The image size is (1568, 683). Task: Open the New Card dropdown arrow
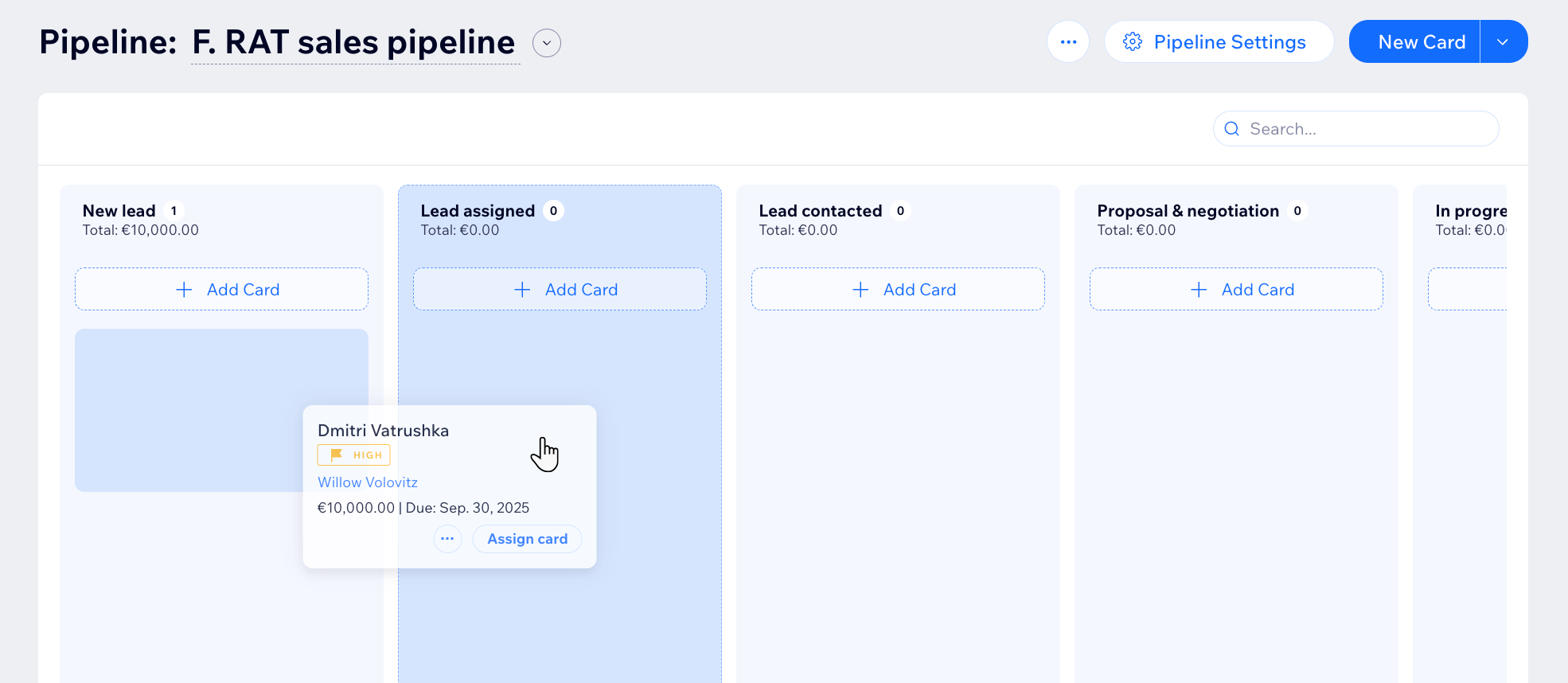(1503, 42)
